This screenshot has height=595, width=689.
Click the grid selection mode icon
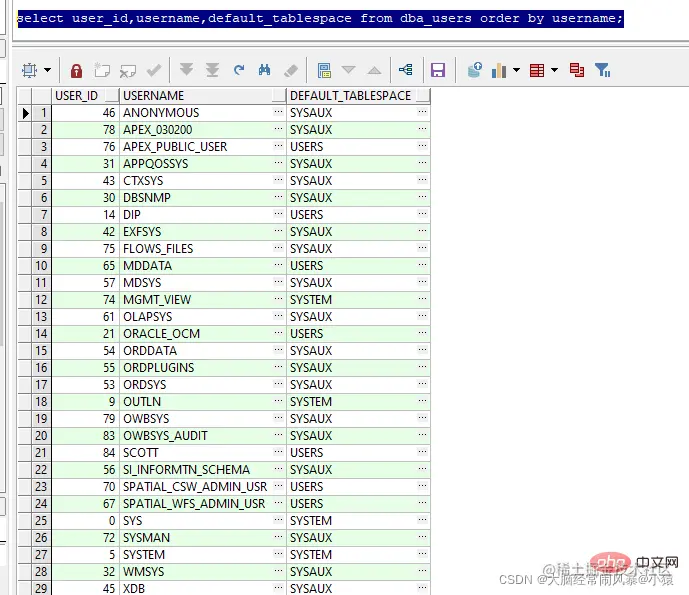tap(29, 70)
